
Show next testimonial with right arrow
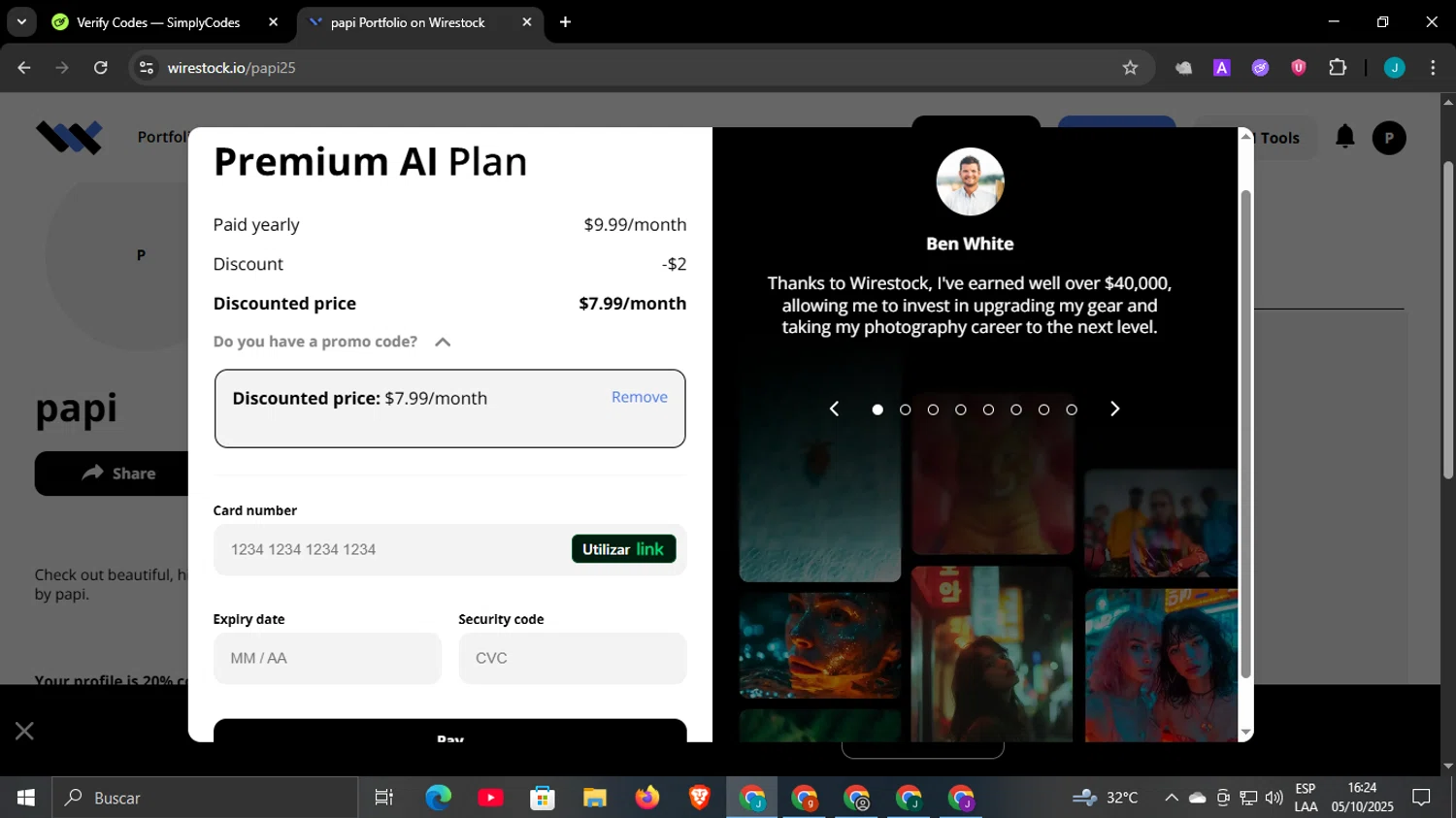coord(1114,409)
